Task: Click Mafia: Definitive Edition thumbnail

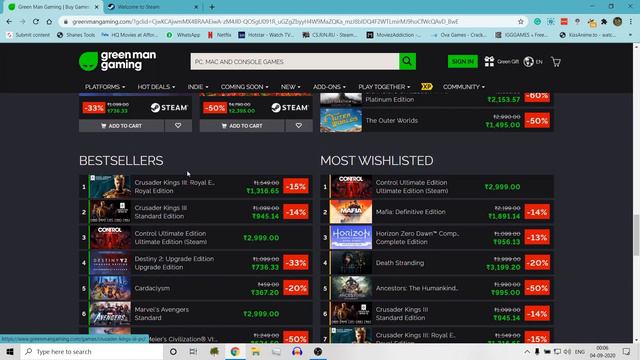Action: pyautogui.click(x=351, y=212)
